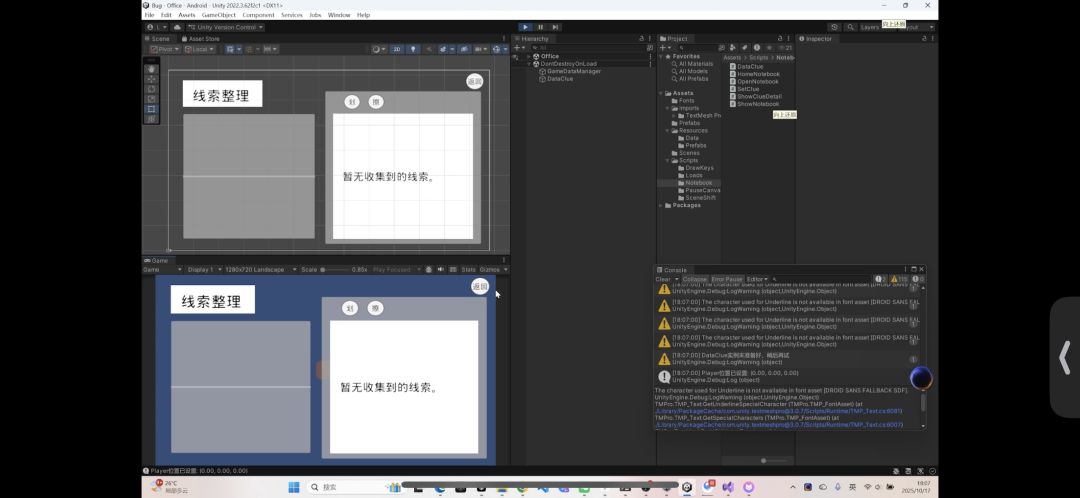Toggle Scene view lighting bulb icon
The height and width of the screenshot is (498, 1080).
click(414, 49)
